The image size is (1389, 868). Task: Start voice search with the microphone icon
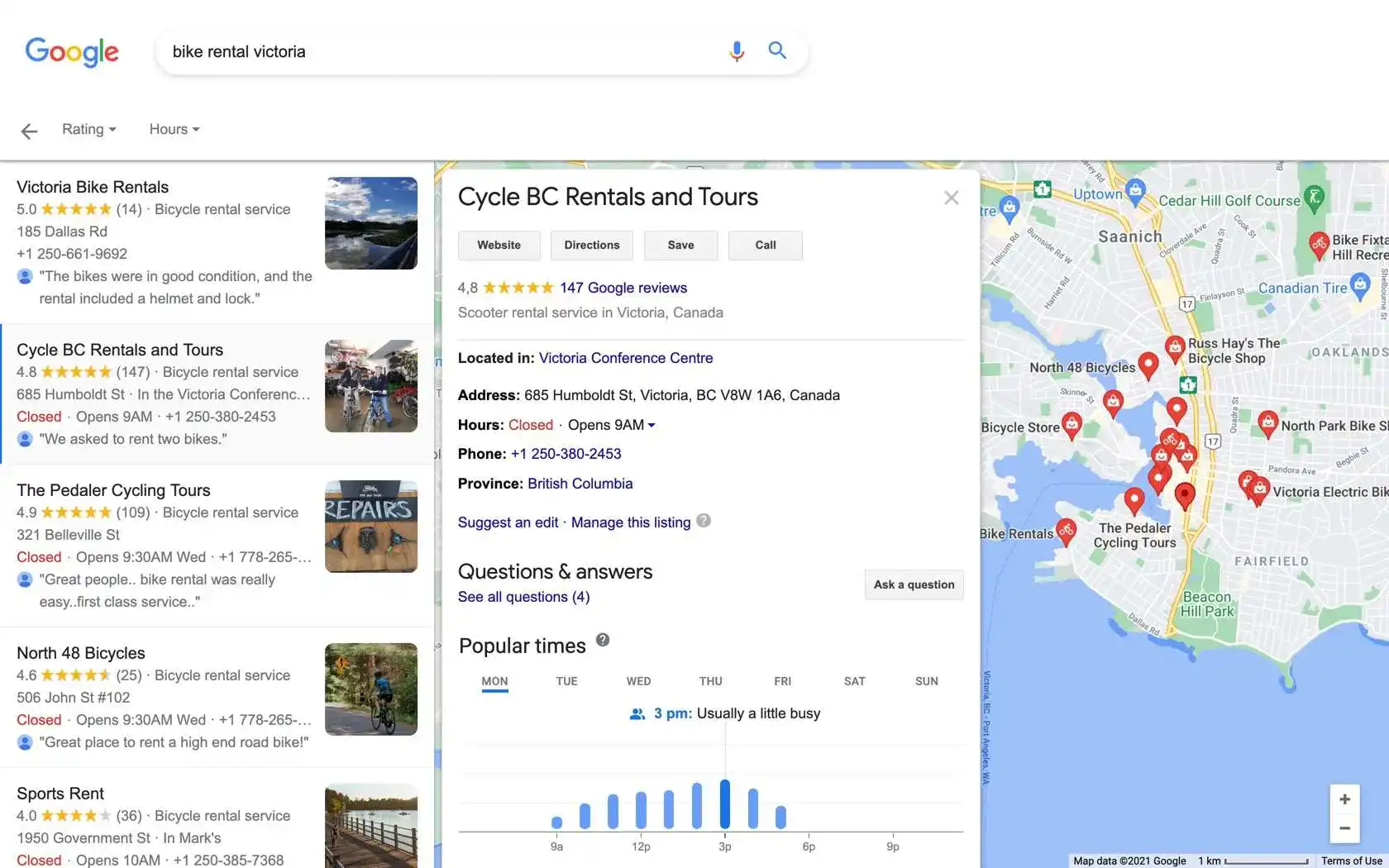tap(736, 51)
